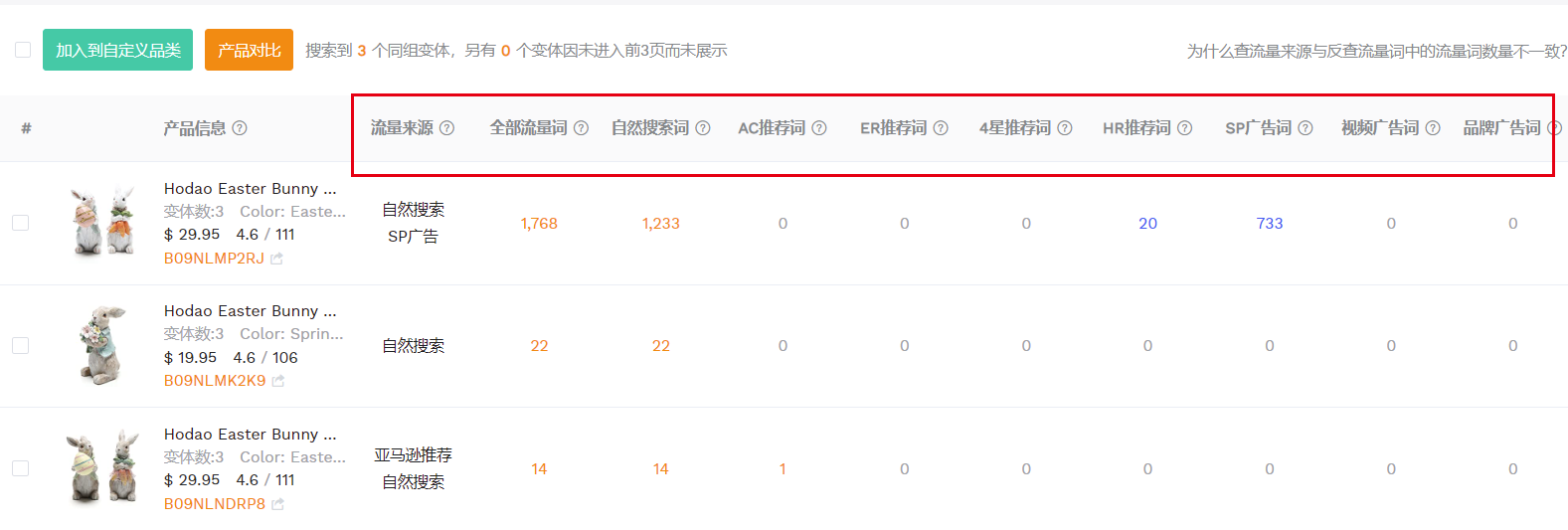Click product thumbnail for B09NLMP2RJ
The height and width of the screenshot is (530, 1568).
coord(102,222)
